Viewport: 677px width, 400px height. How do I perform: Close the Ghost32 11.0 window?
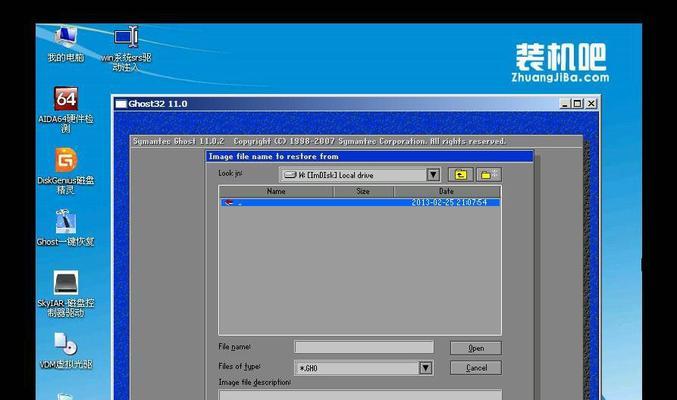591,104
